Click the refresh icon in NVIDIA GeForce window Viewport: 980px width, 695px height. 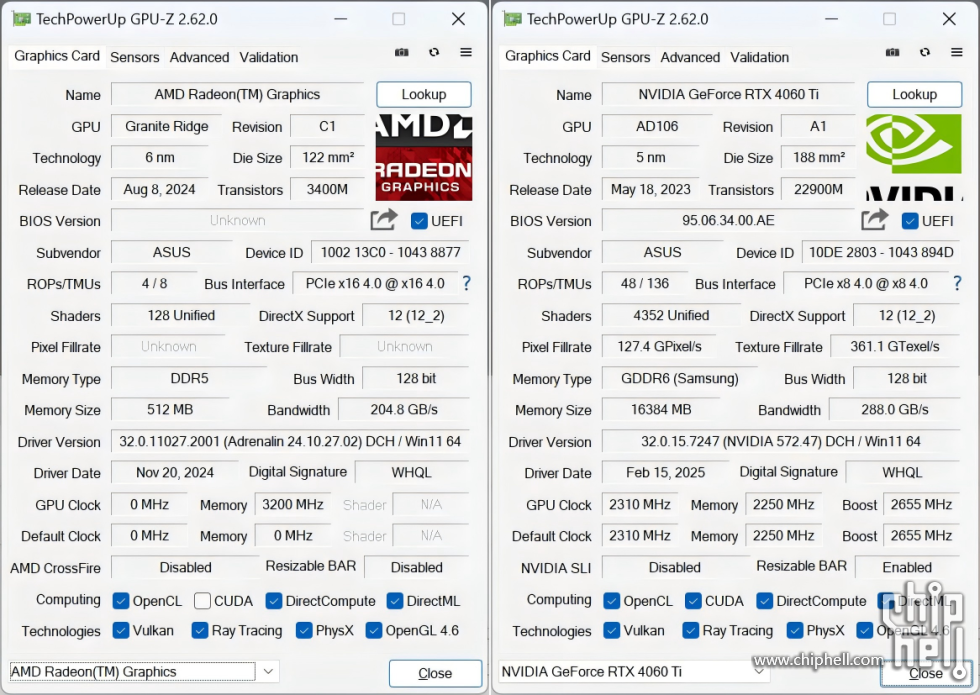(924, 52)
